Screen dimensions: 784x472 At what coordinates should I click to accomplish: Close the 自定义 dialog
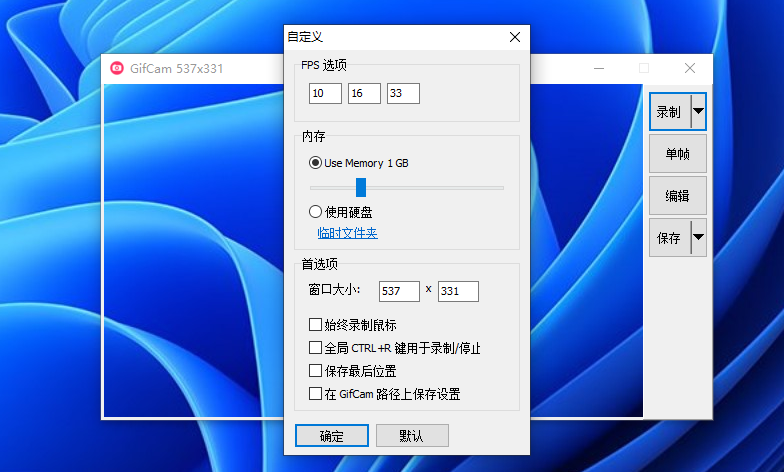pos(515,37)
